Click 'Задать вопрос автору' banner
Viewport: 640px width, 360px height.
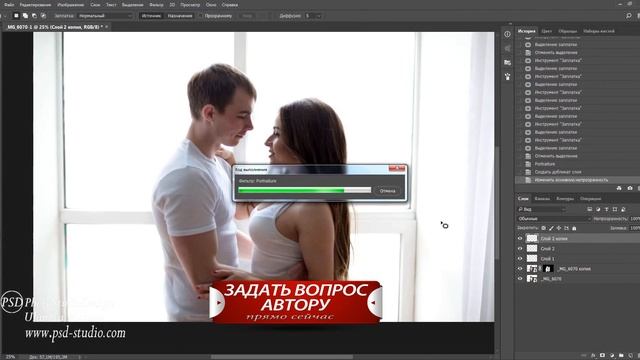[x=296, y=302]
